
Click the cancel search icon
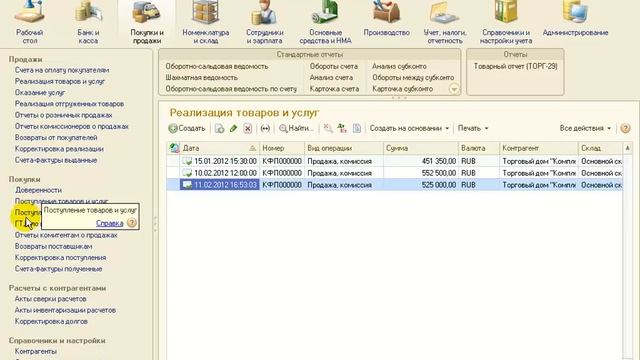pos(328,129)
